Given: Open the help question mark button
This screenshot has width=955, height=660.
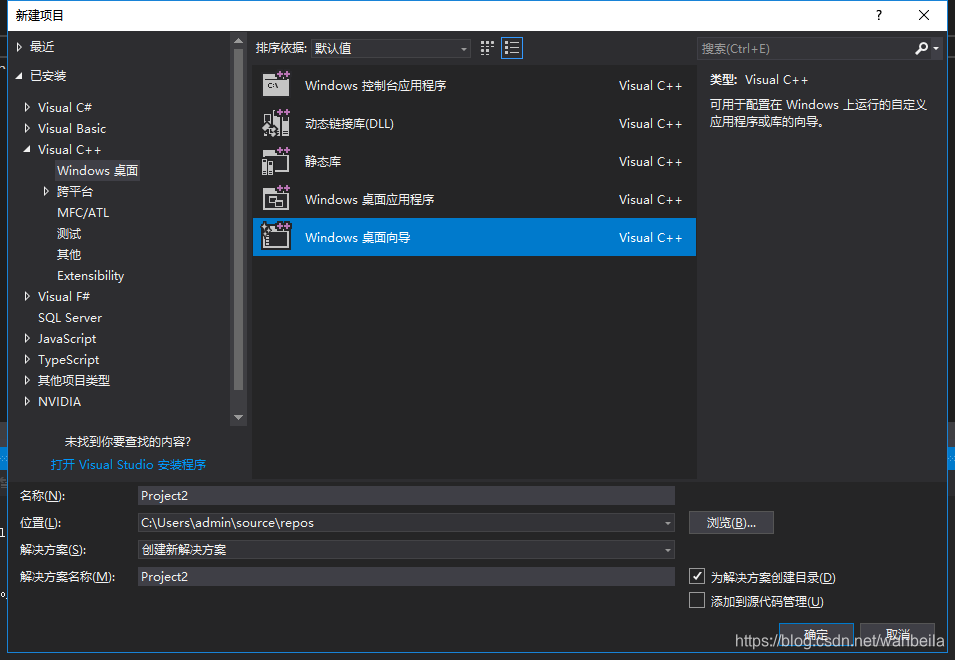Looking at the screenshot, I should pyautogui.click(x=879, y=15).
